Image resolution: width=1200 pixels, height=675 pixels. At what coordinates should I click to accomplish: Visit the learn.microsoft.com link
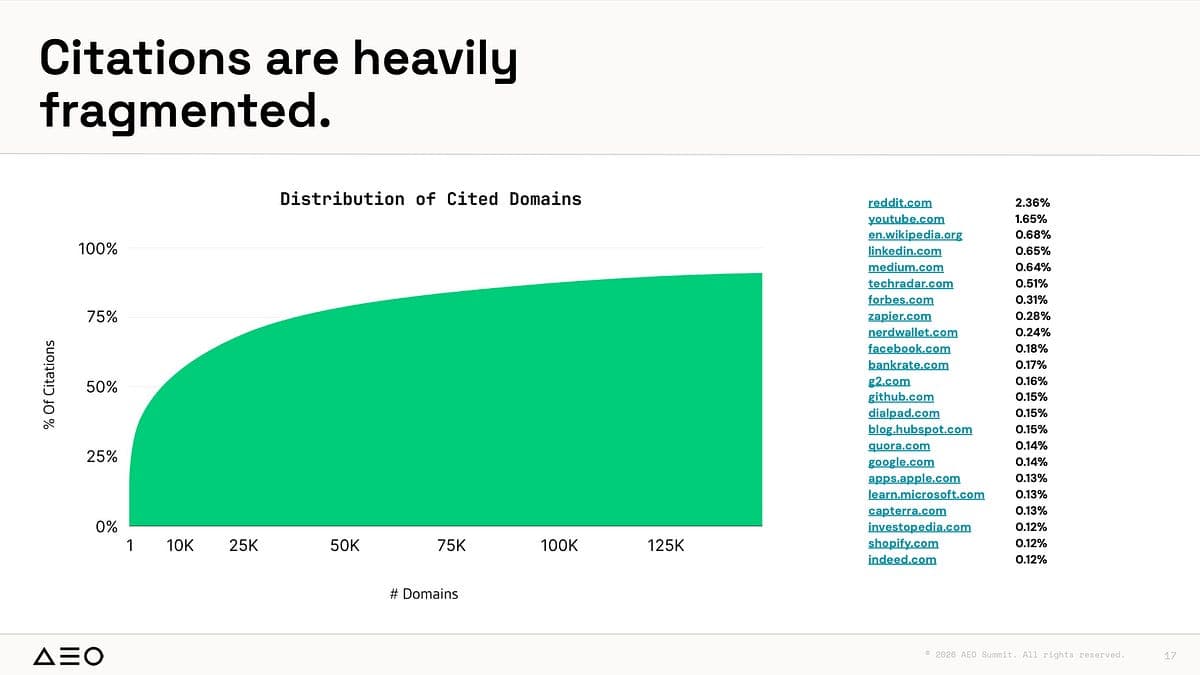(925, 494)
